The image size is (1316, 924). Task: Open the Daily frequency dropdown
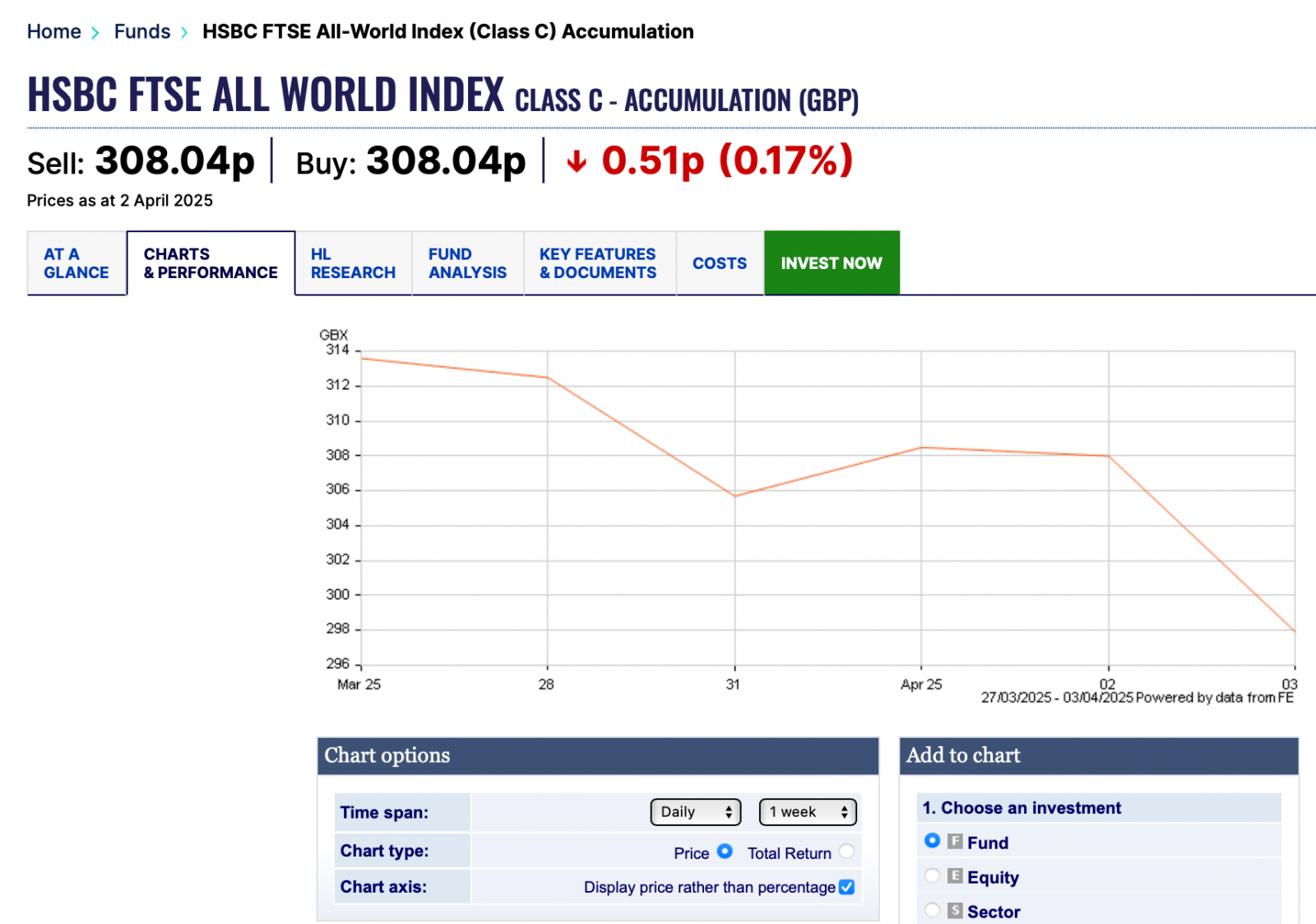(x=696, y=812)
